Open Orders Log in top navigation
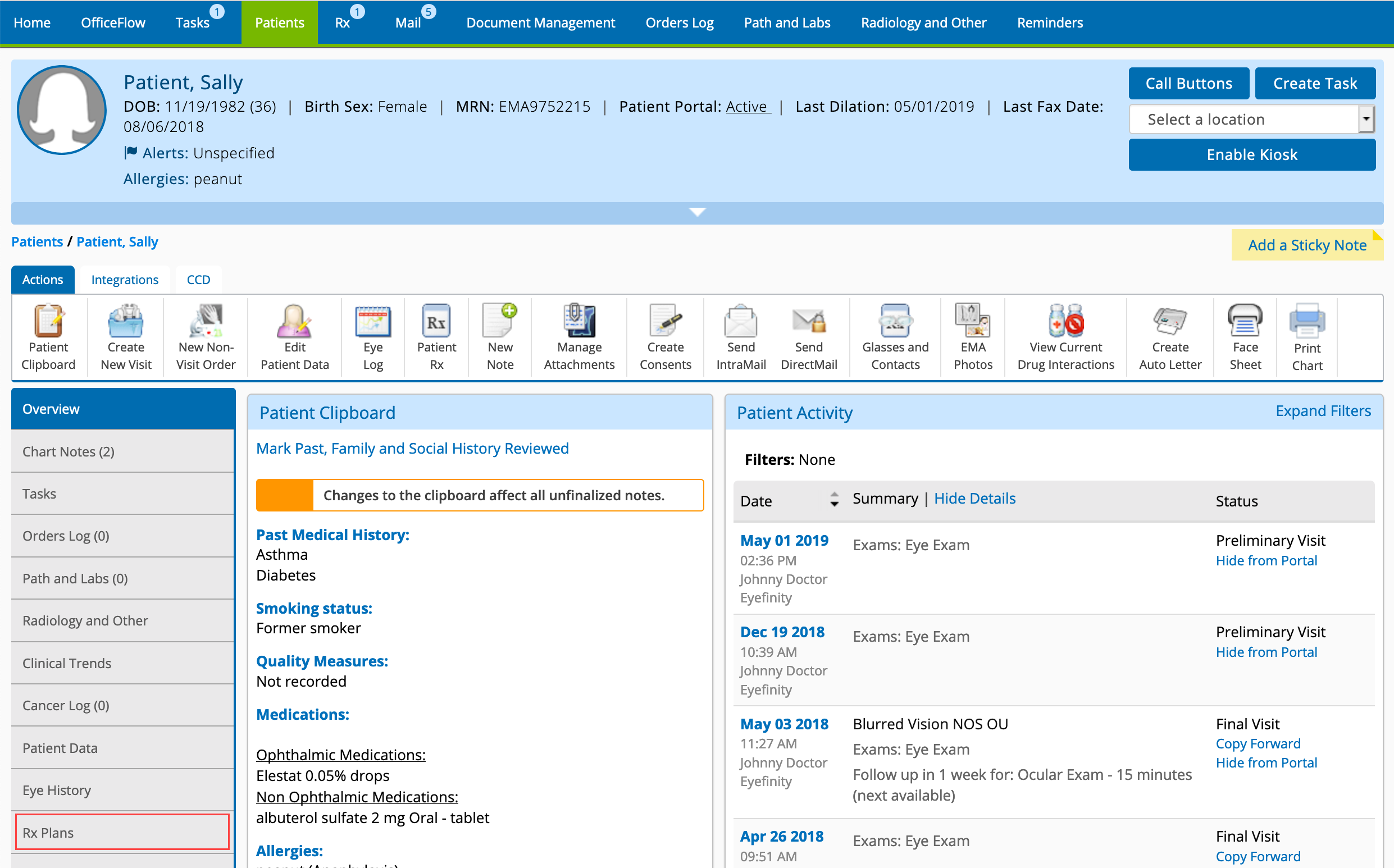 coord(679,23)
